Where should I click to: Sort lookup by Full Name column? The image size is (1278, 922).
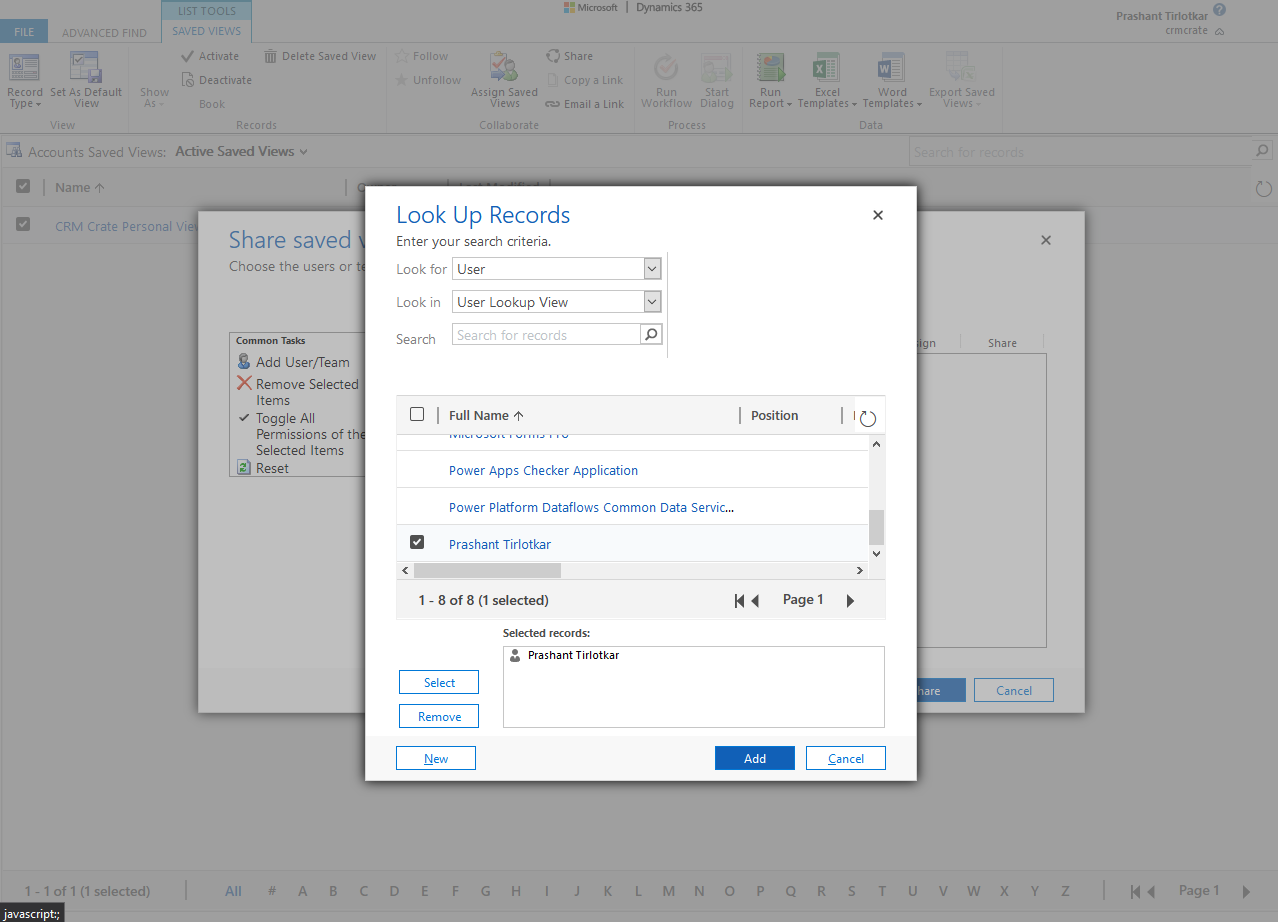pos(486,415)
